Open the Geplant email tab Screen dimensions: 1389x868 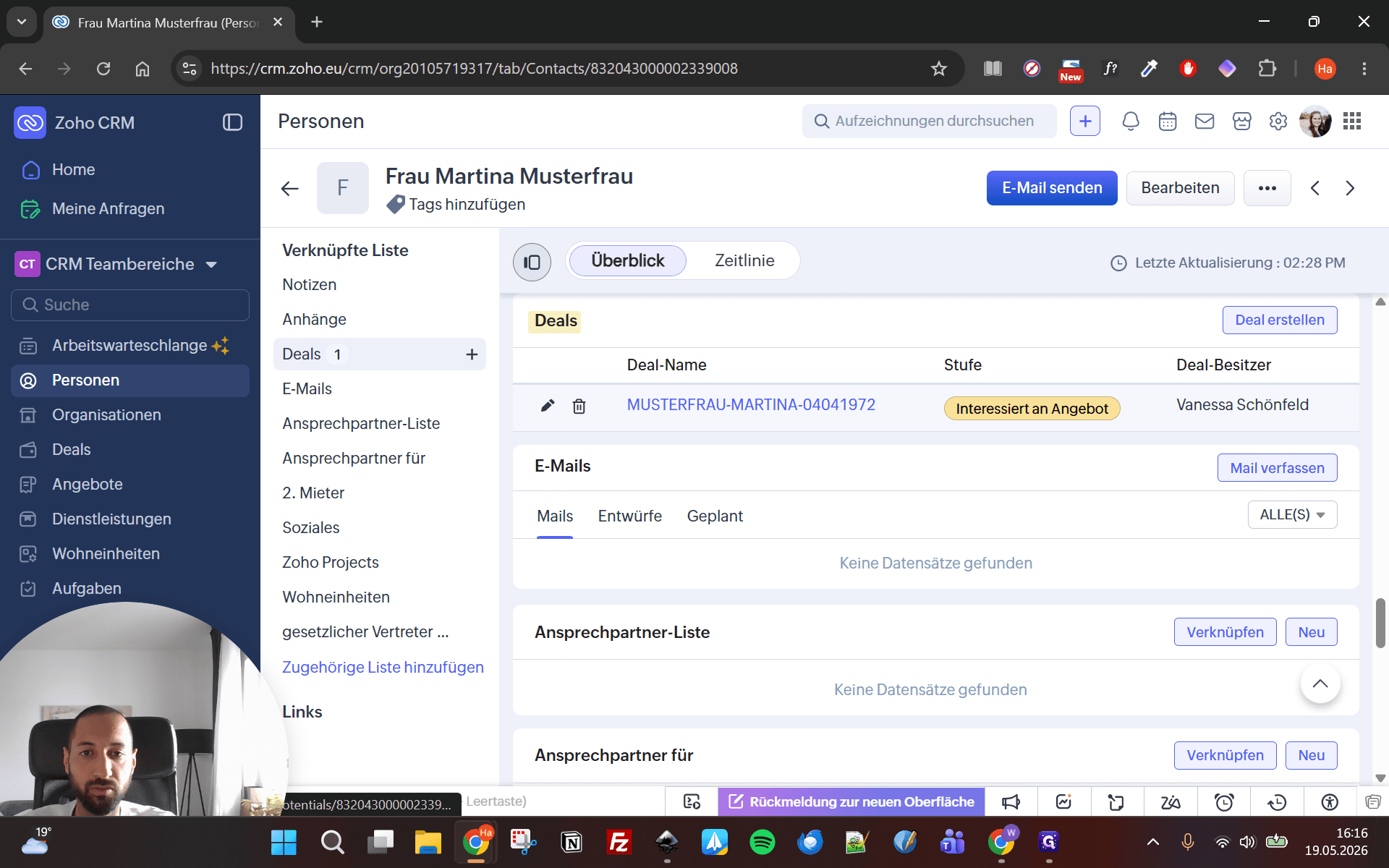tap(715, 516)
